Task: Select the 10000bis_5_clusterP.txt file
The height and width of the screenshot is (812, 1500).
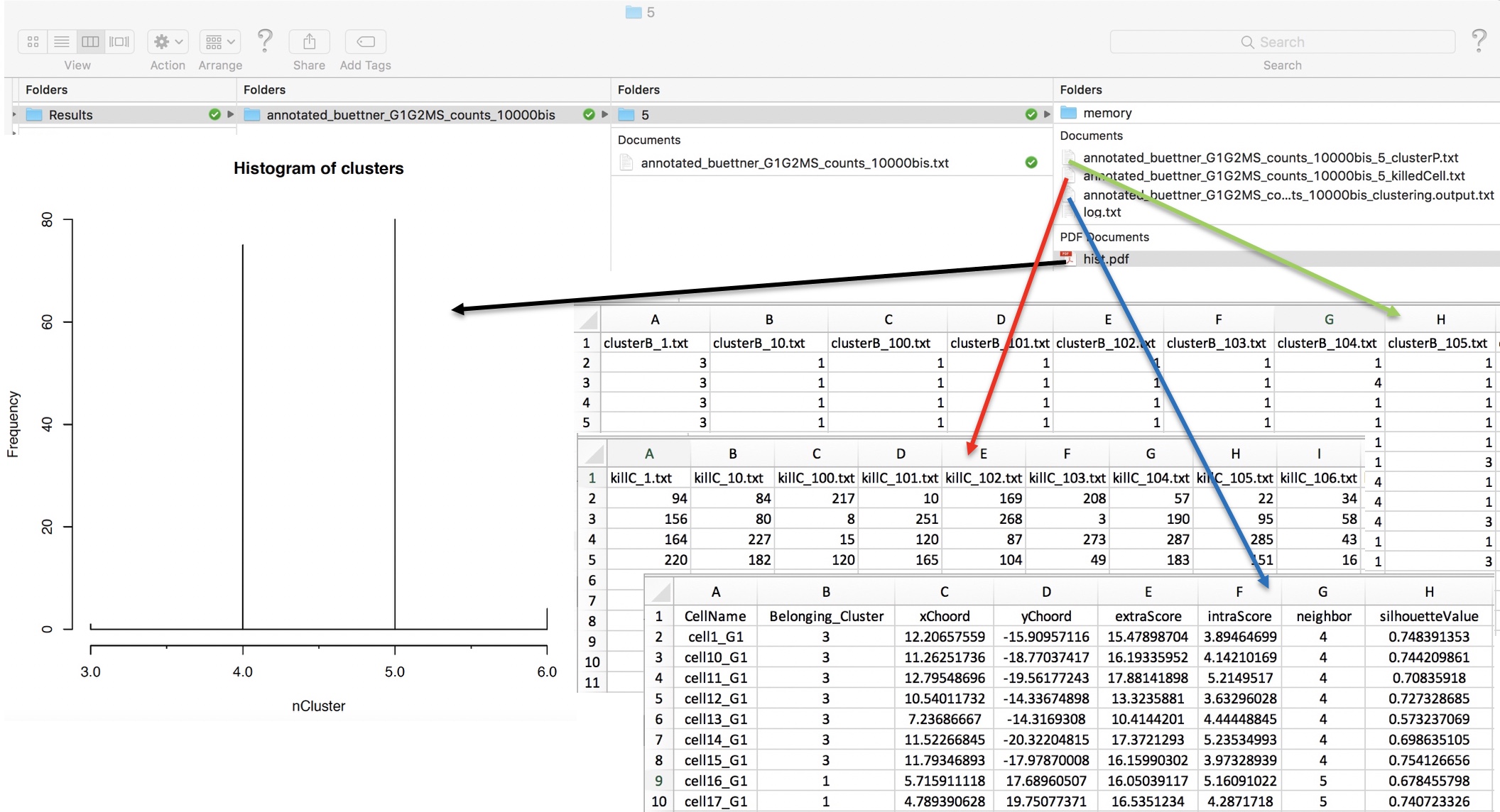Action: coord(1270,158)
